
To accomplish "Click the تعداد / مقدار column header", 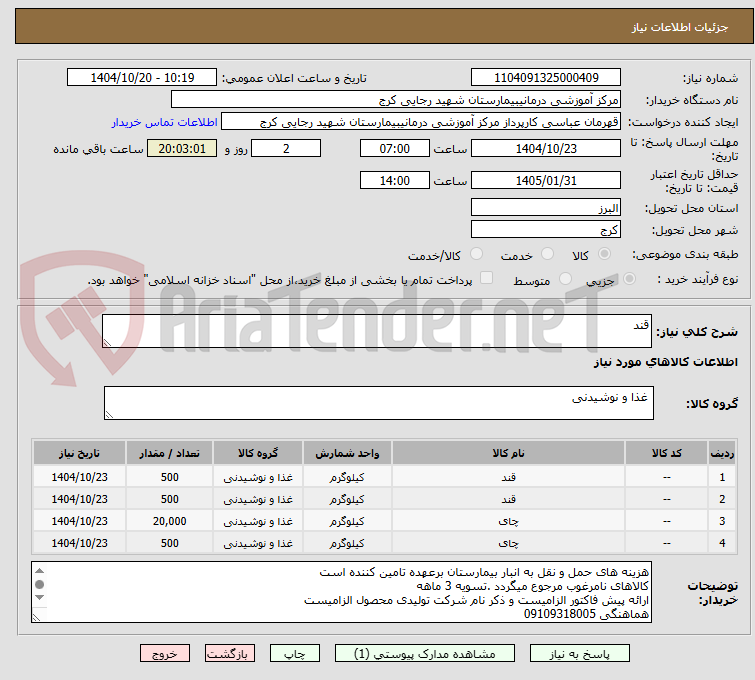I will (x=169, y=453).
